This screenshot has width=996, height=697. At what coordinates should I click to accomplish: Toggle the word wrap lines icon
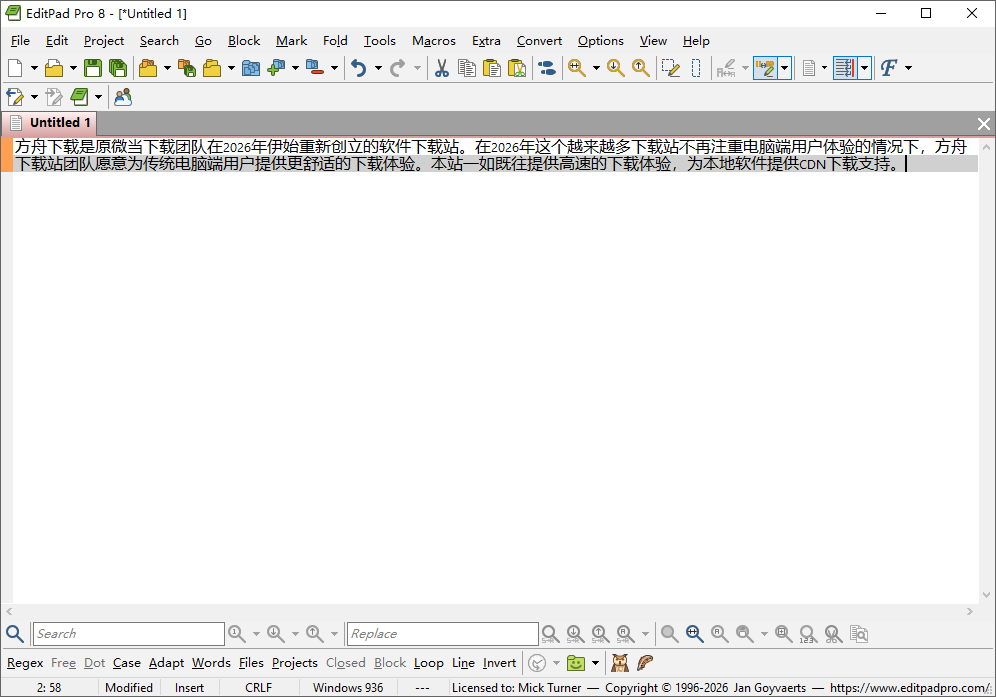[845, 68]
